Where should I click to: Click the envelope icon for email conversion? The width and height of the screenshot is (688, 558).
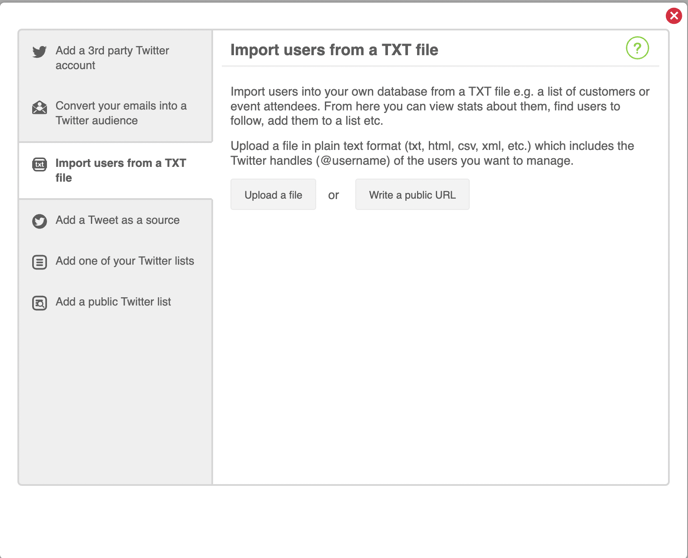click(x=39, y=107)
